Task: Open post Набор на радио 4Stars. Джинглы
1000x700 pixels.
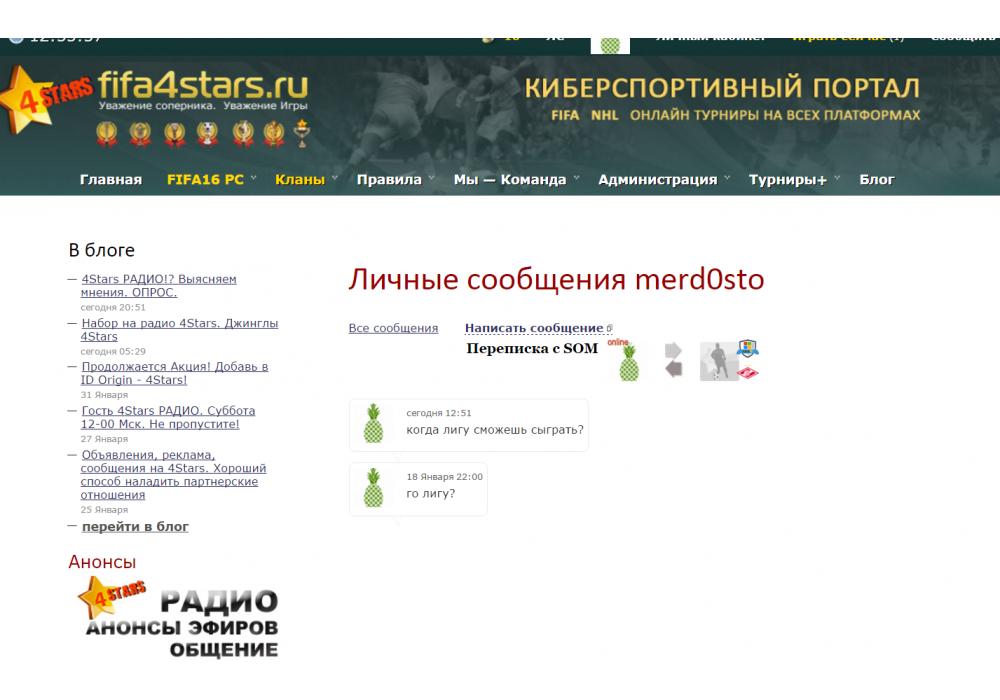Action: click(x=179, y=330)
